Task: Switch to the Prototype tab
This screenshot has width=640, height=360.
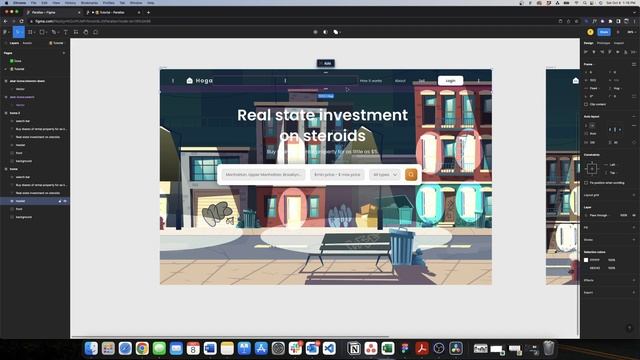Action: (604, 43)
